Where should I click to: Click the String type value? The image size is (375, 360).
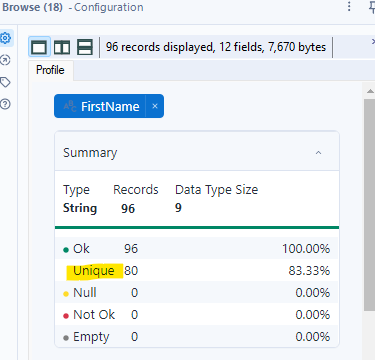click(x=80, y=208)
